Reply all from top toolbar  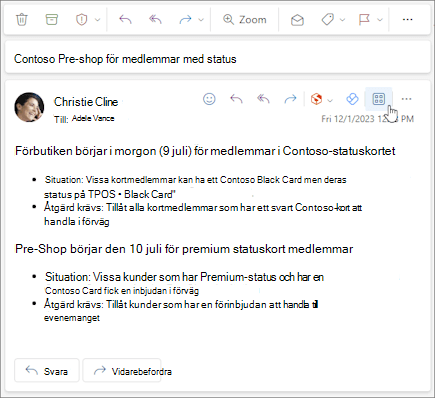[x=155, y=20]
